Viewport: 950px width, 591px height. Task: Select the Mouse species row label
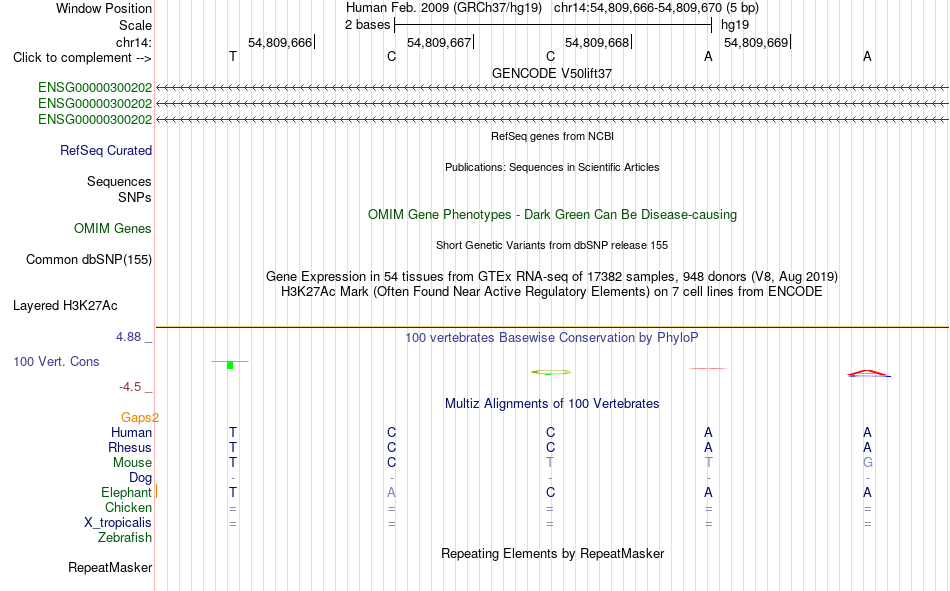pos(132,463)
